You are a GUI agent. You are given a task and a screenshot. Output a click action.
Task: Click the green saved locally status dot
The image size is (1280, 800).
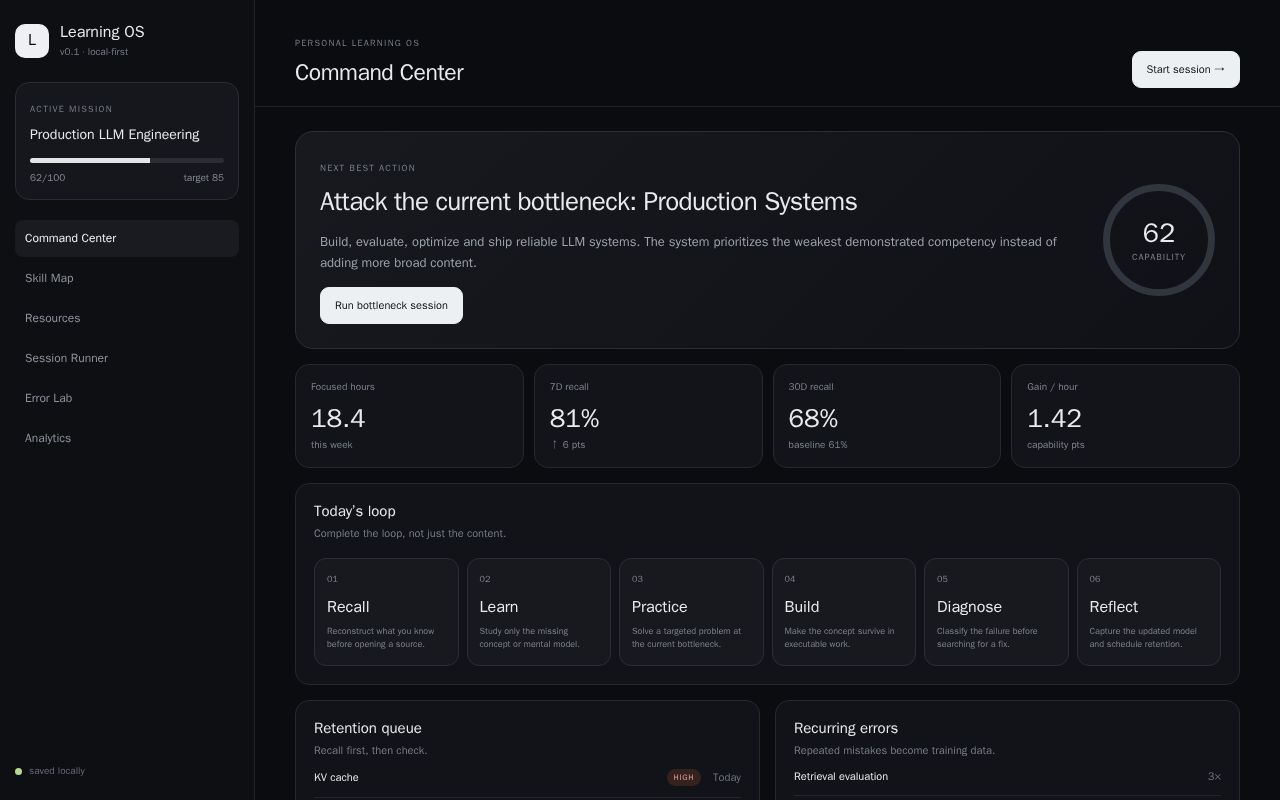coord(19,771)
